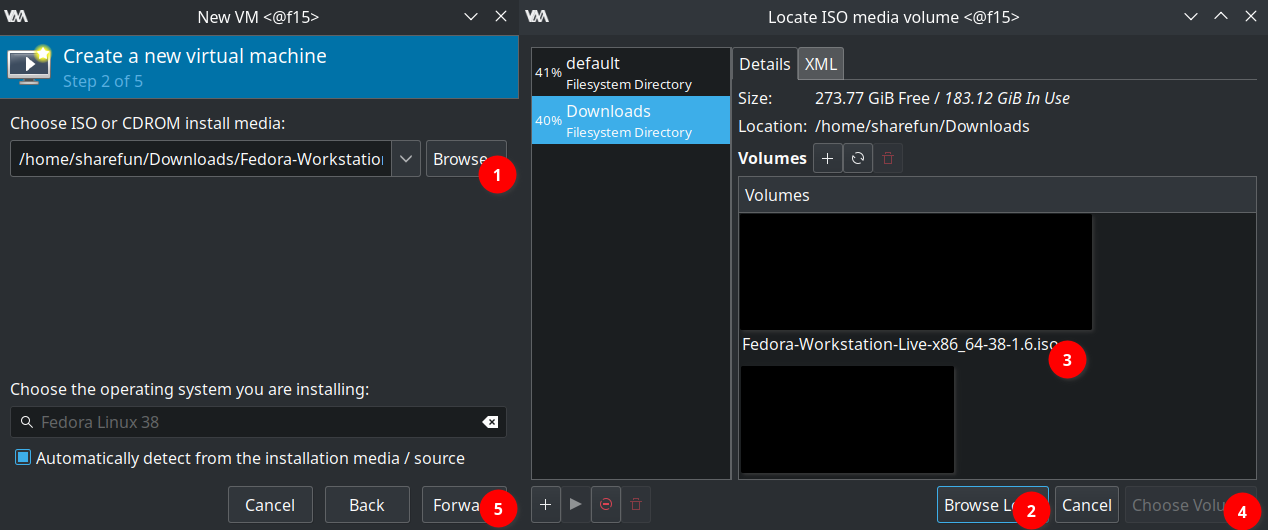The height and width of the screenshot is (530, 1268).
Task: Delete the selected storage pool
Action: 635,505
